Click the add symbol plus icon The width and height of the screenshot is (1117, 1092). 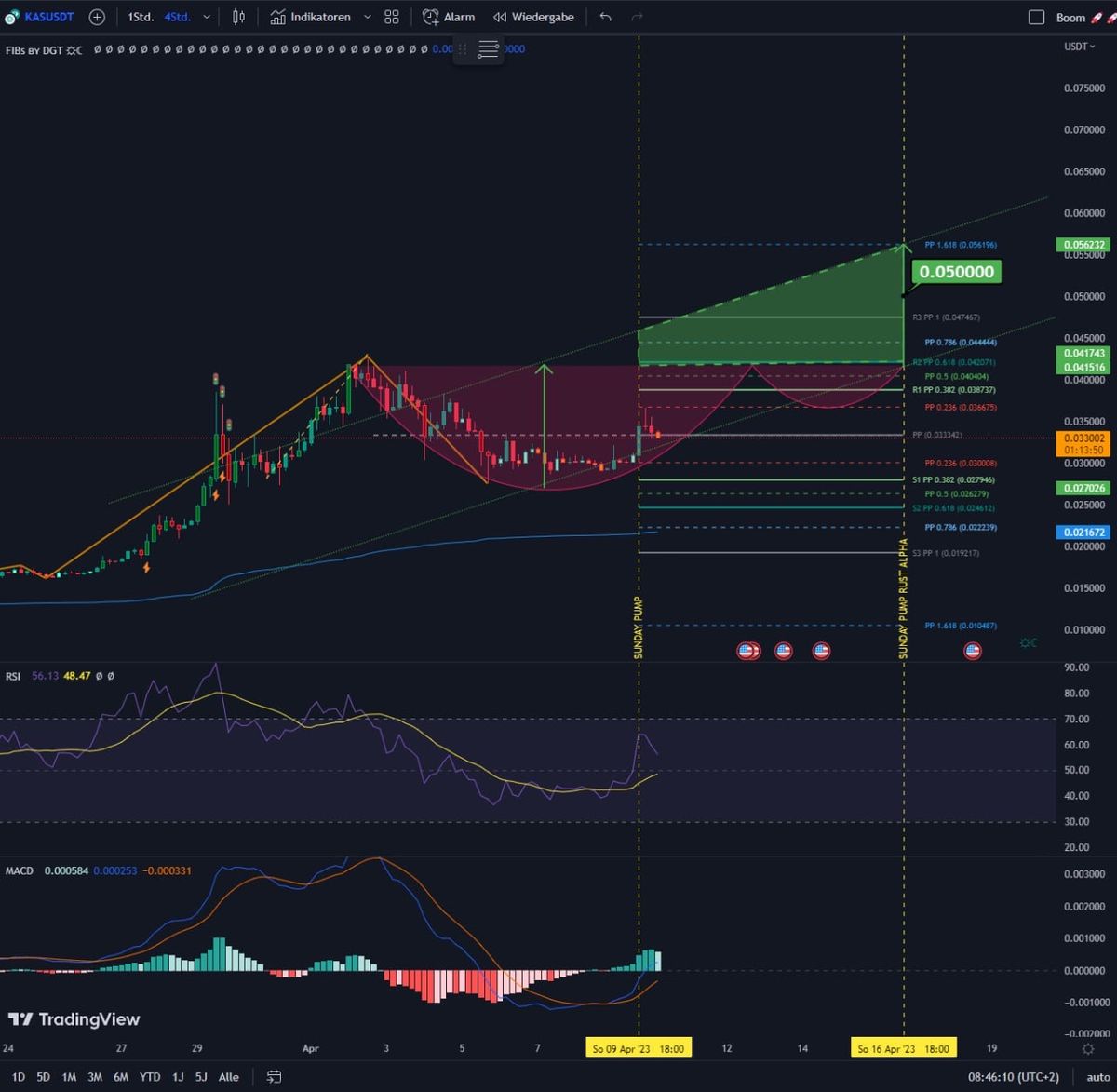coord(97,17)
